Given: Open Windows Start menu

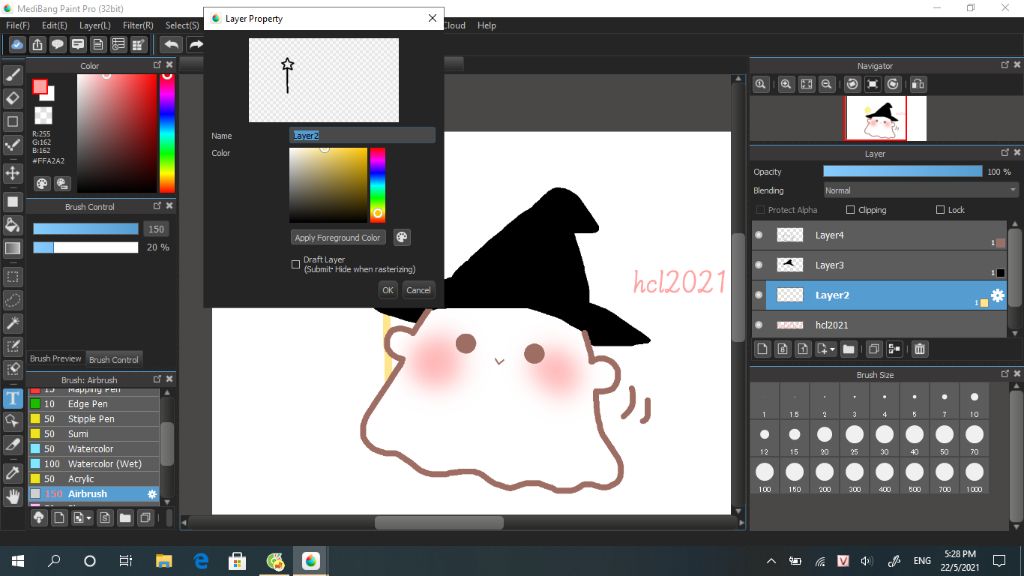Looking at the screenshot, I should [18, 561].
